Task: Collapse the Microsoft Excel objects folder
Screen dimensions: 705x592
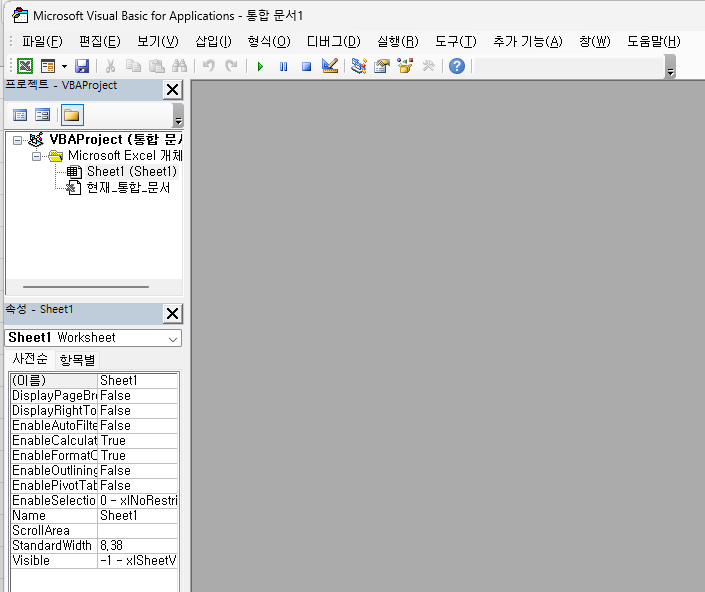Action: coord(36,156)
